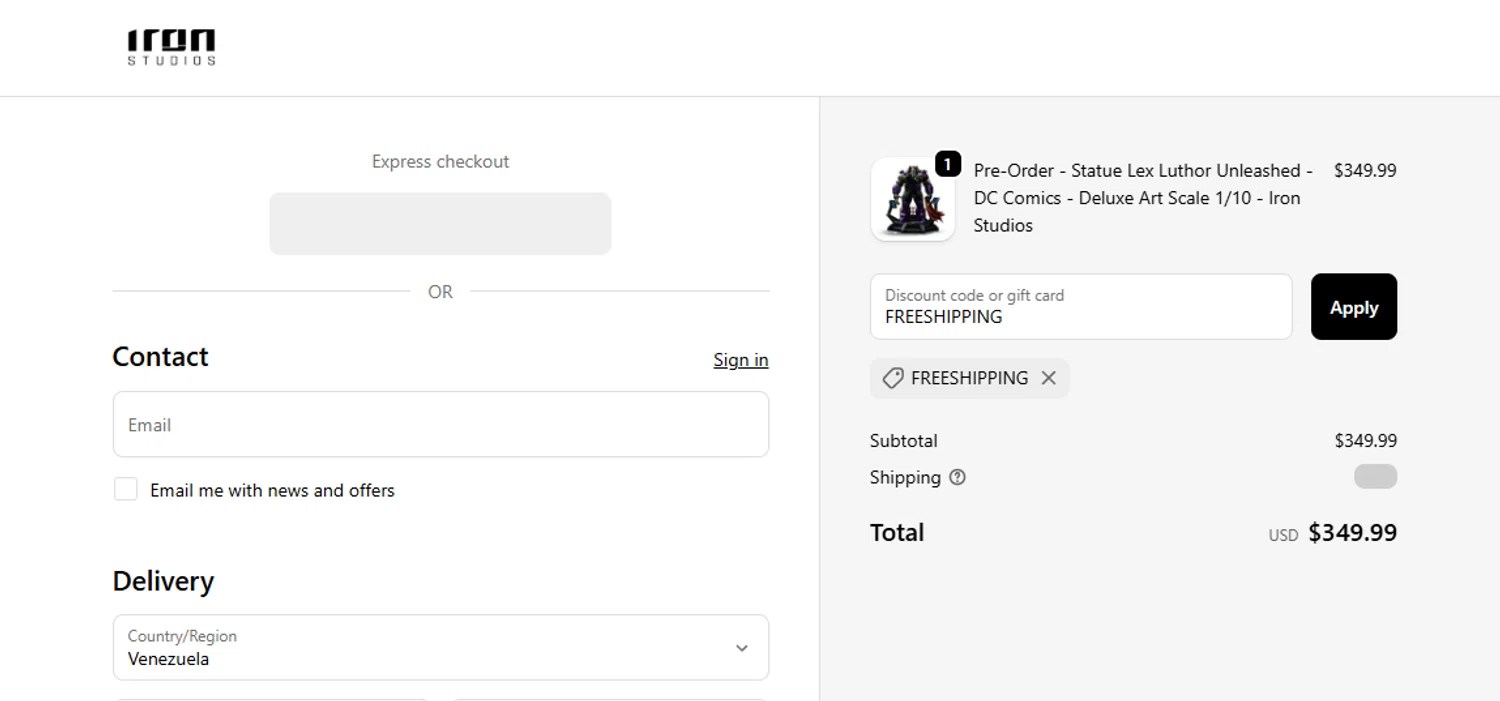Image resolution: width=1500 pixels, height=701 pixels.
Task: Click the Iron Studios logo
Action: [171, 47]
